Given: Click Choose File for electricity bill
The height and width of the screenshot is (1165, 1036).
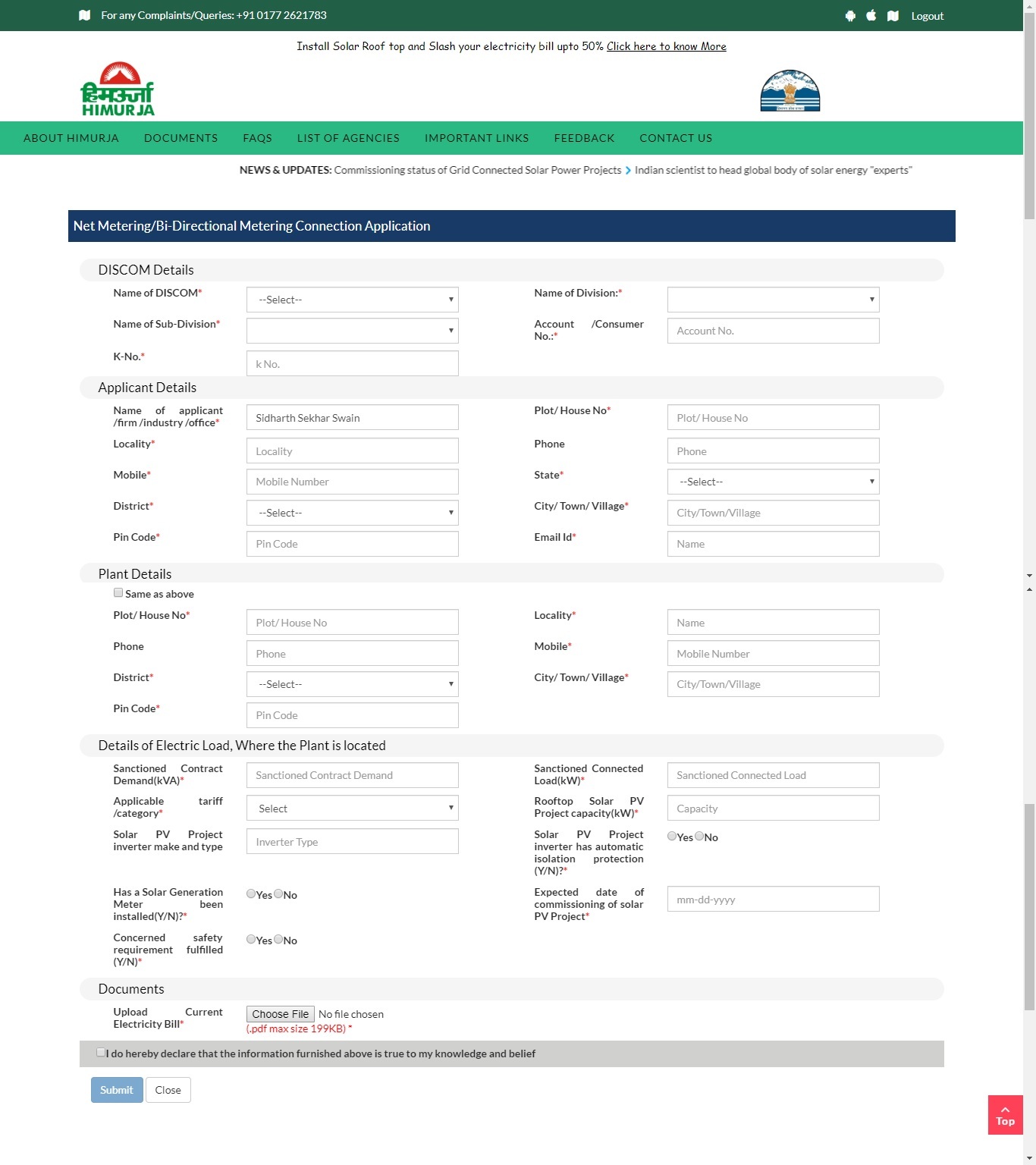Looking at the screenshot, I should (281, 1014).
